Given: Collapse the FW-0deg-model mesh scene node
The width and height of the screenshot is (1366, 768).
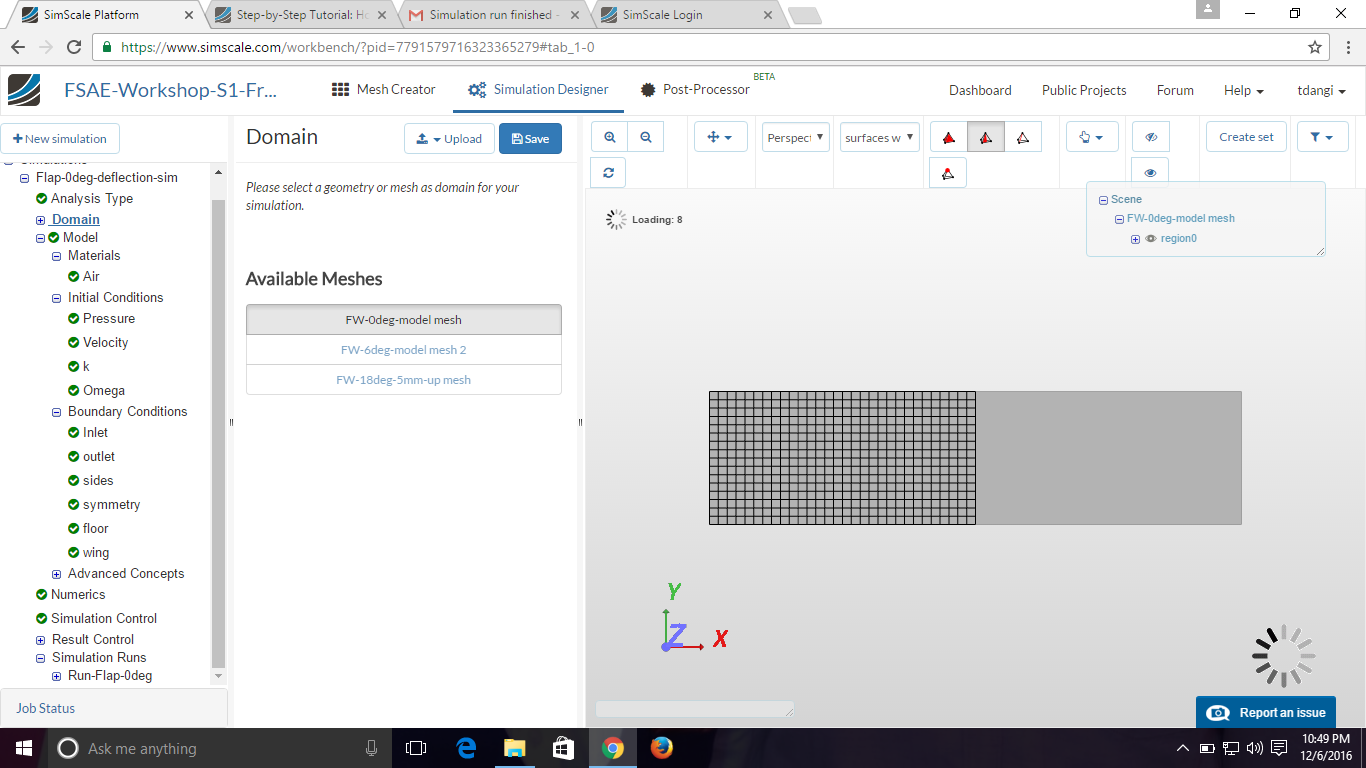Looking at the screenshot, I should [1120, 219].
